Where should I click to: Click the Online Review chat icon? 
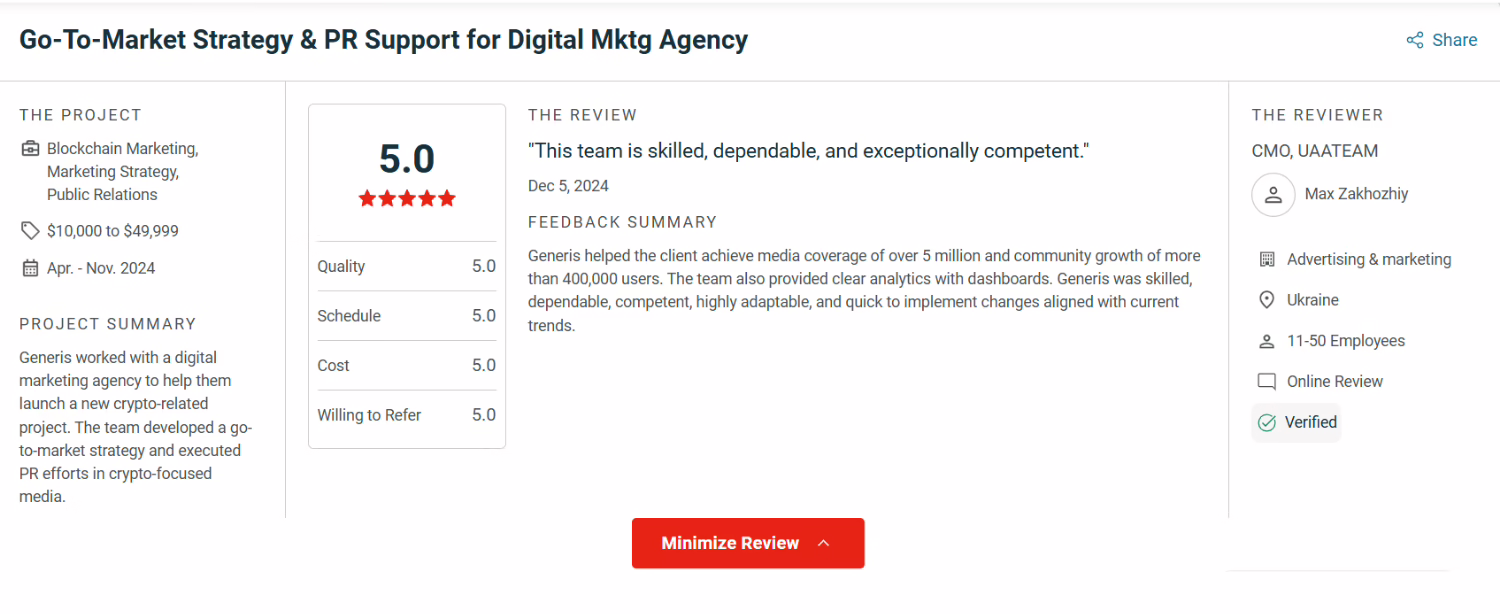click(1267, 382)
